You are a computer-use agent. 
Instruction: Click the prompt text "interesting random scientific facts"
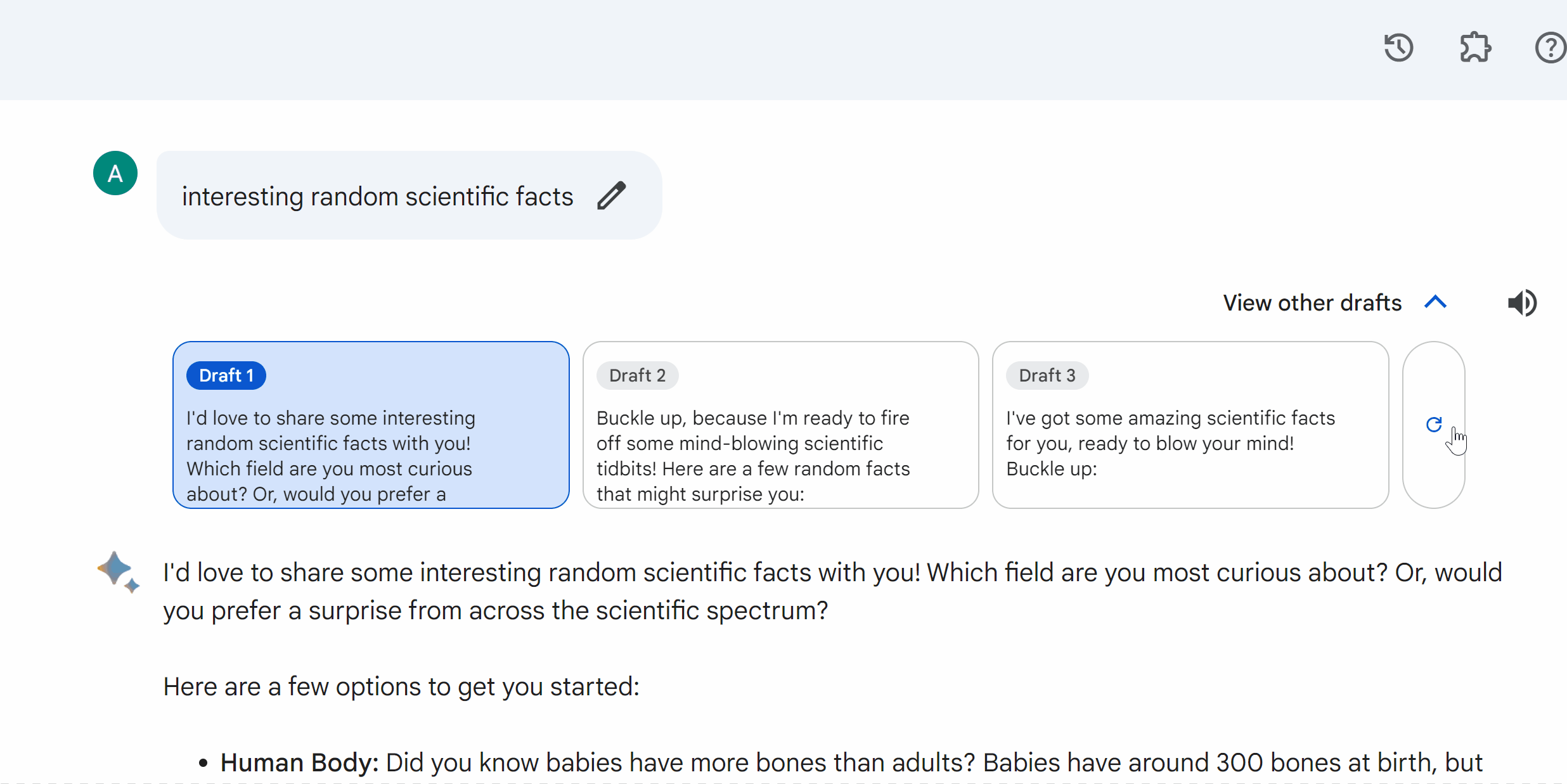377,196
